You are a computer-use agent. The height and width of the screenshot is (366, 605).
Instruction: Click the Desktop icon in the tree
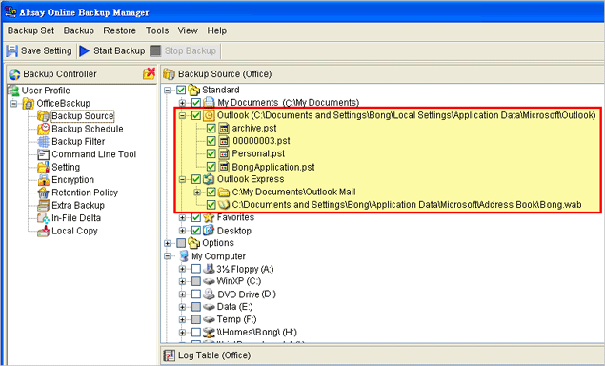point(208,230)
